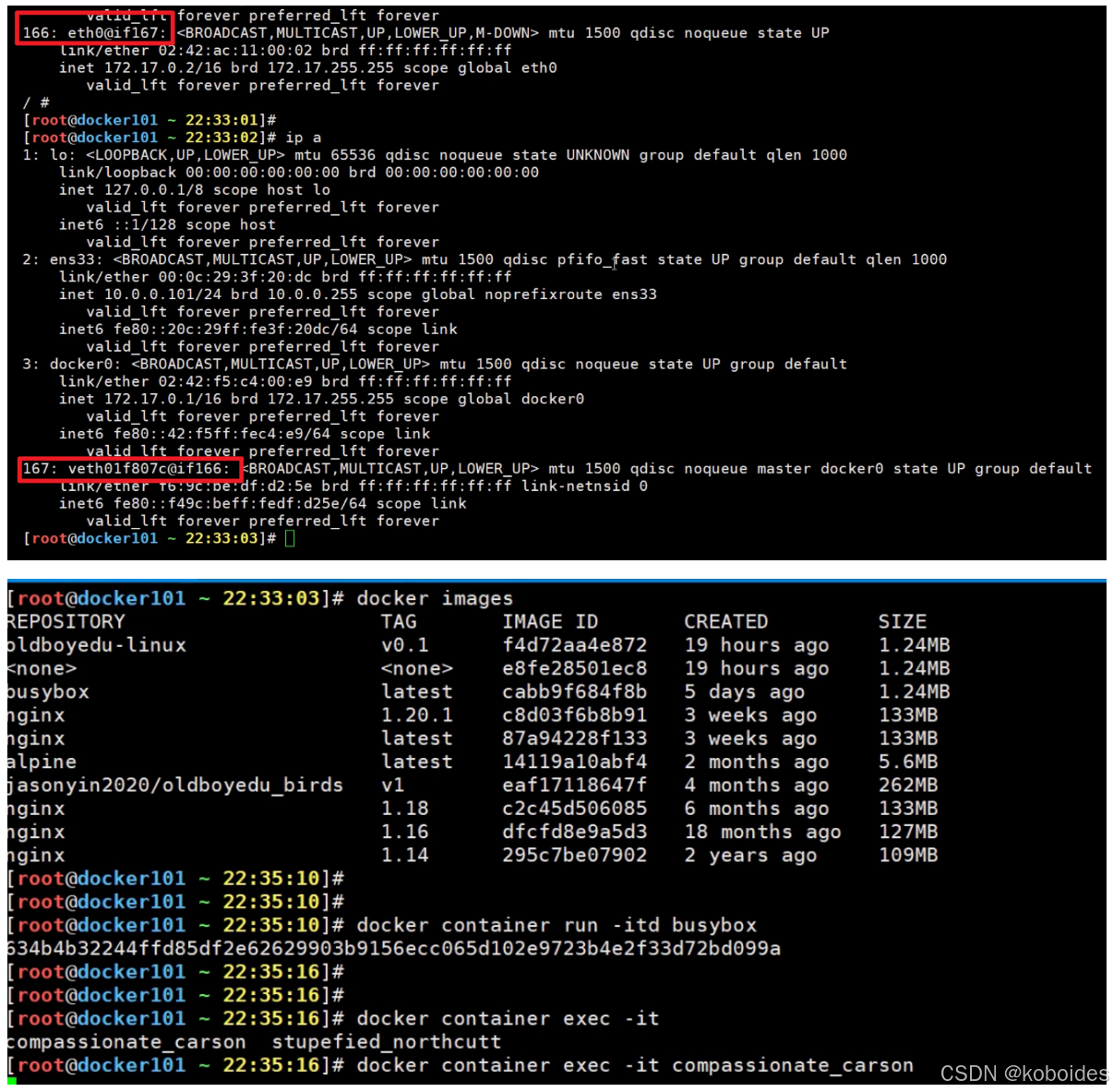Image resolution: width=1113 pixels, height=1092 pixels.
Task: Click image ID "295c7be07902"
Action: [574, 856]
